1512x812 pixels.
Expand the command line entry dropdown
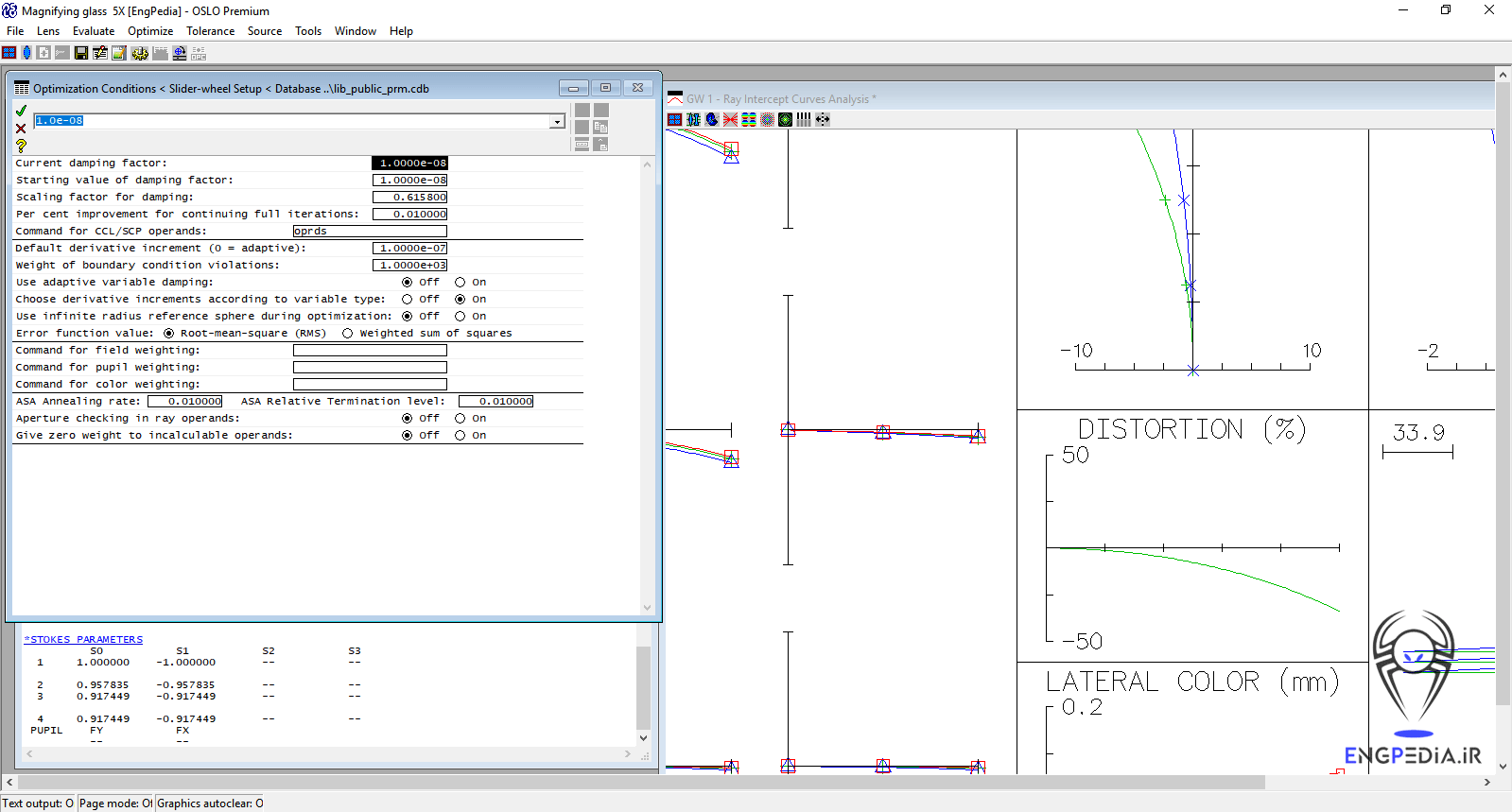(x=557, y=121)
